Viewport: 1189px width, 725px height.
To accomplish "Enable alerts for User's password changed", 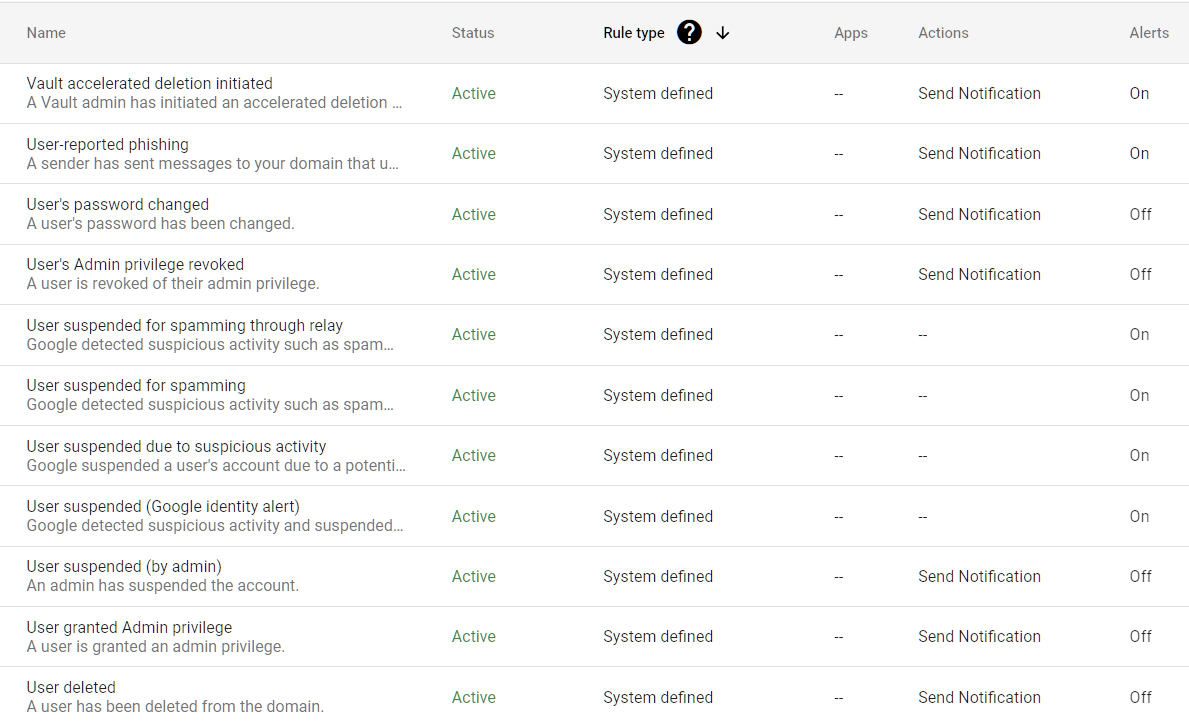I will (x=1139, y=214).
